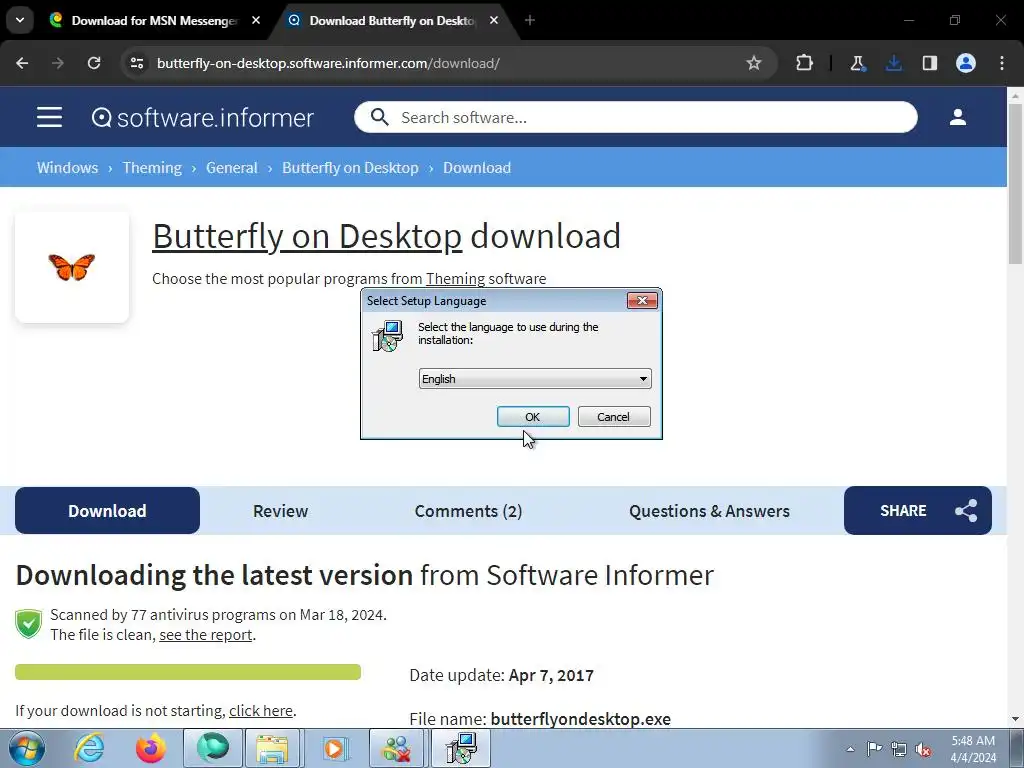Open the muted volume tray icon
The height and width of the screenshot is (768, 1024).
(923, 749)
